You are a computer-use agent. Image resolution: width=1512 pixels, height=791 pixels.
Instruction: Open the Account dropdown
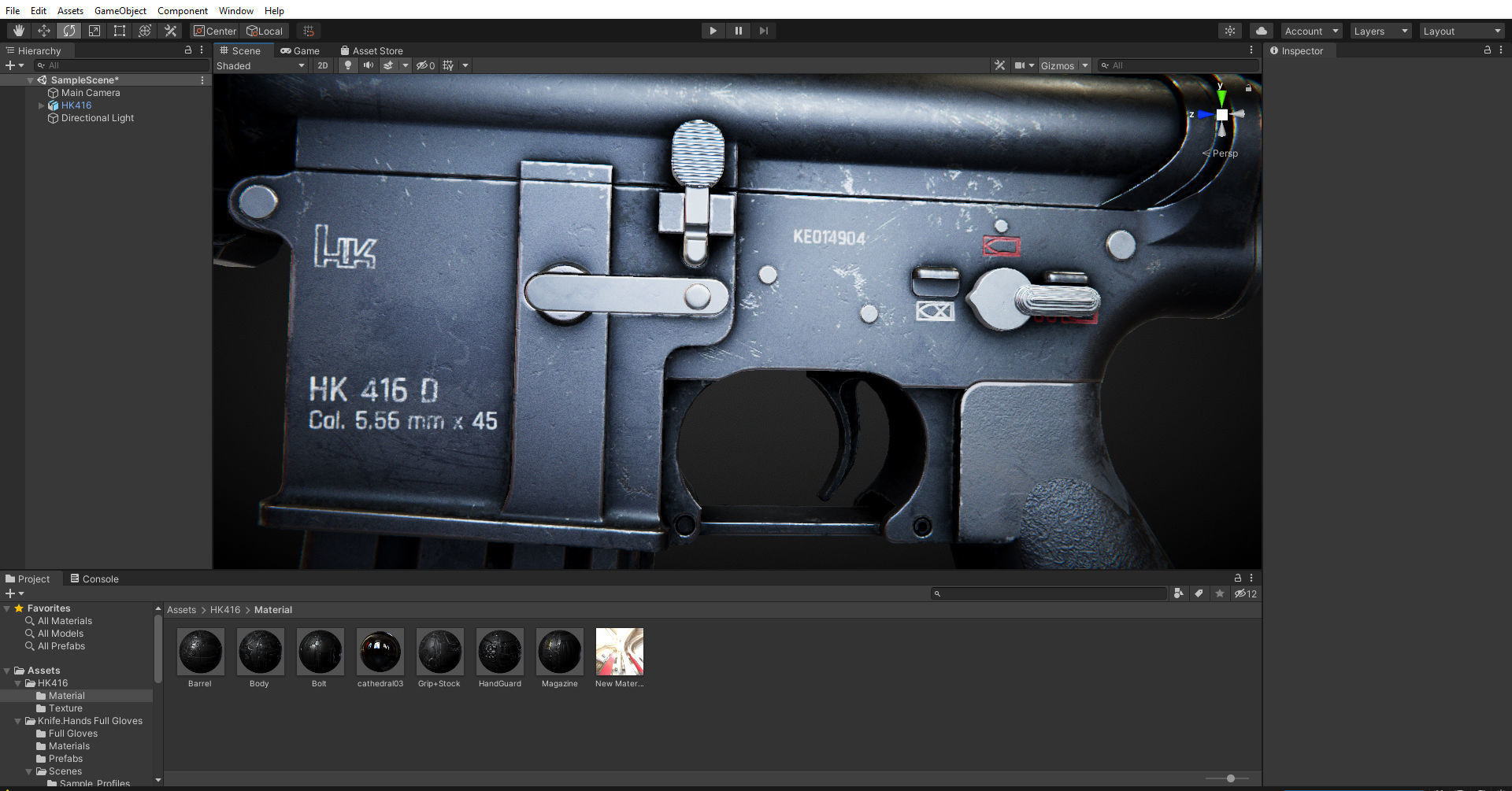click(x=1311, y=31)
